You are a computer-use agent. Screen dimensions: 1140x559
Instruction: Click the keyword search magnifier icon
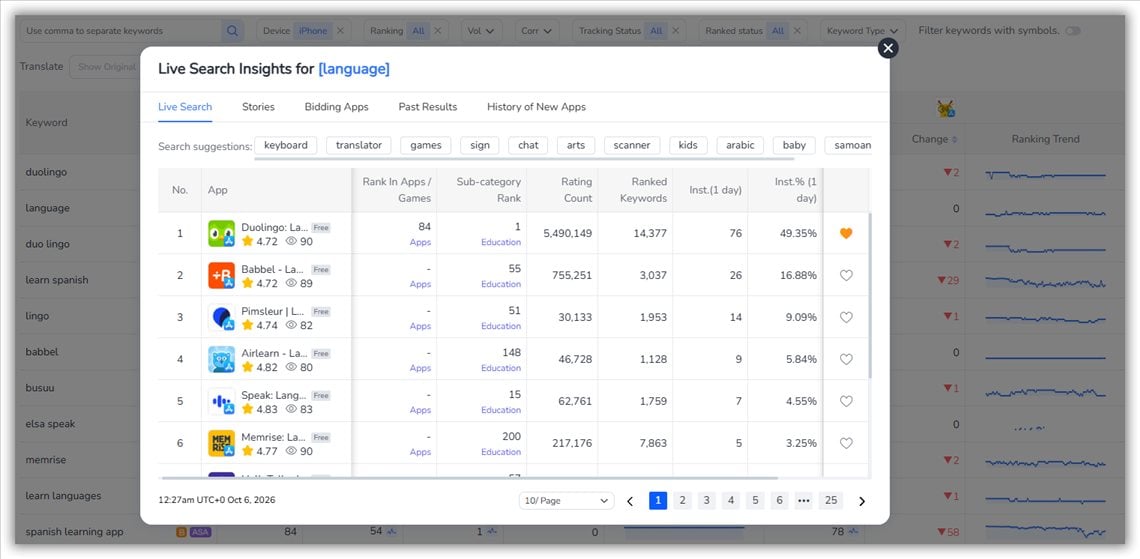[x=232, y=31]
